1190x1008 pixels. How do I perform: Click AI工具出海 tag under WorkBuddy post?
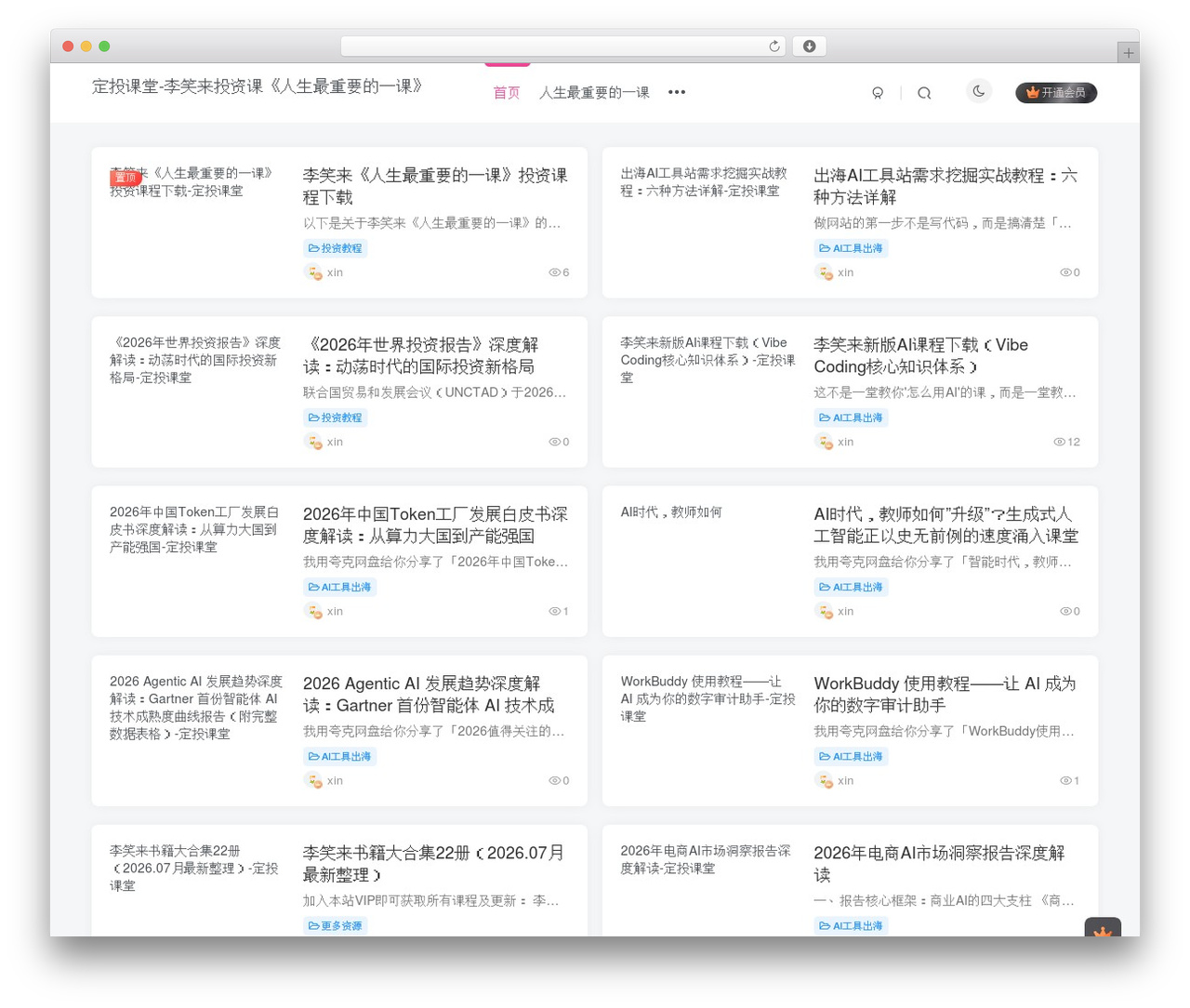851,756
